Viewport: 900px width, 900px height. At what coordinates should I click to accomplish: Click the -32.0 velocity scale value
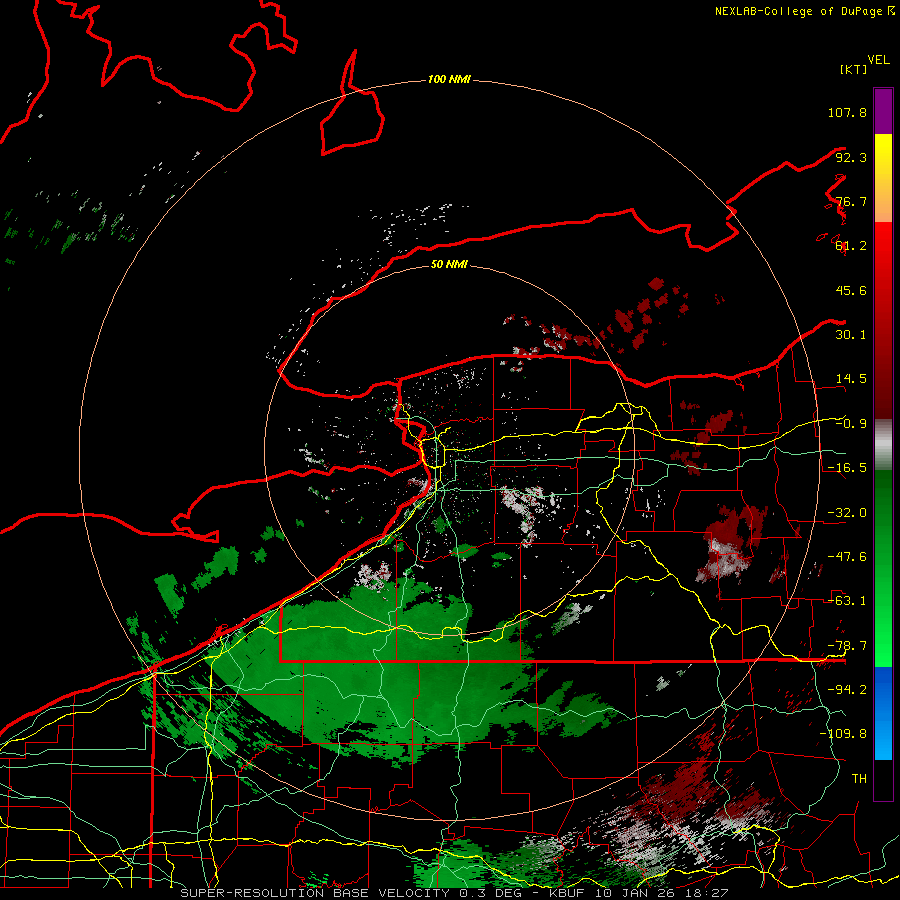847,513
